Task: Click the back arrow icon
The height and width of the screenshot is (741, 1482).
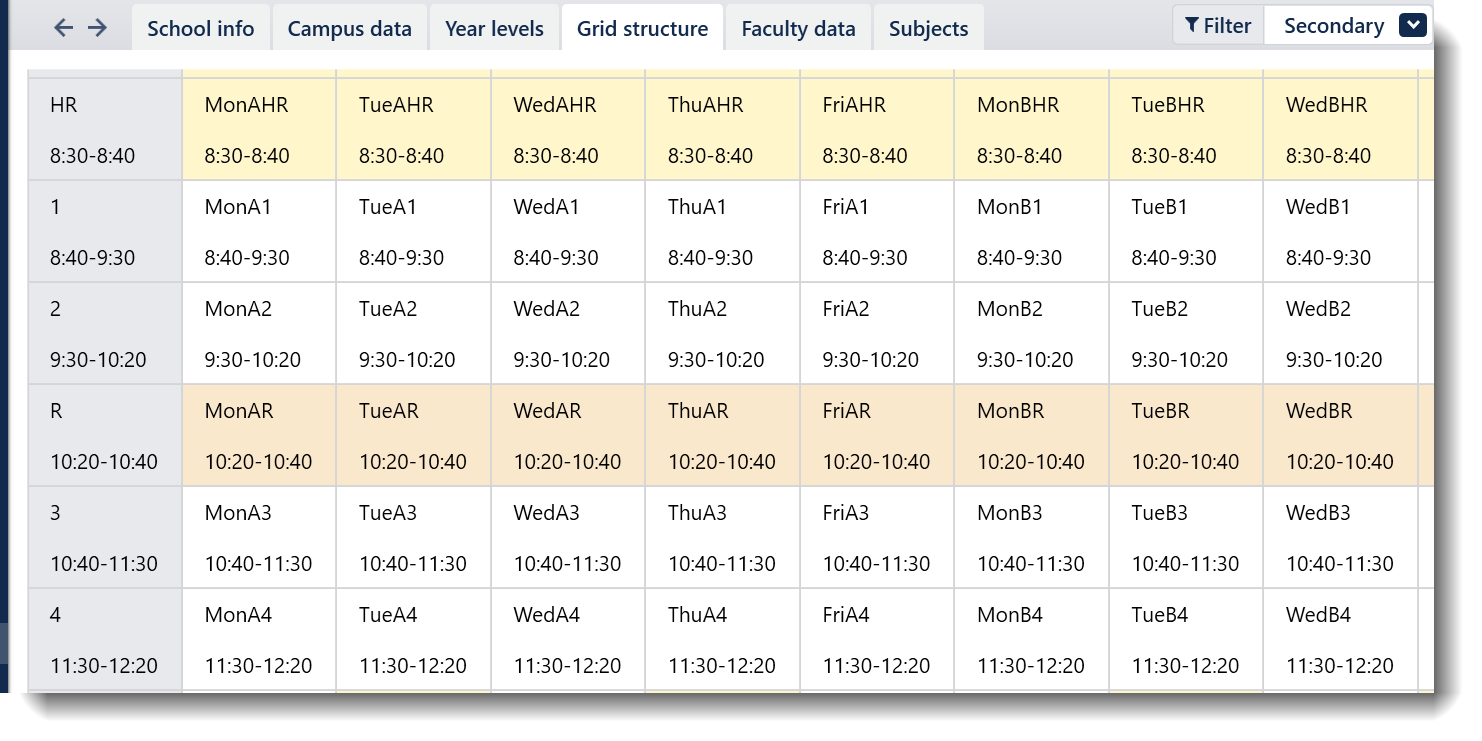Action: pos(63,28)
